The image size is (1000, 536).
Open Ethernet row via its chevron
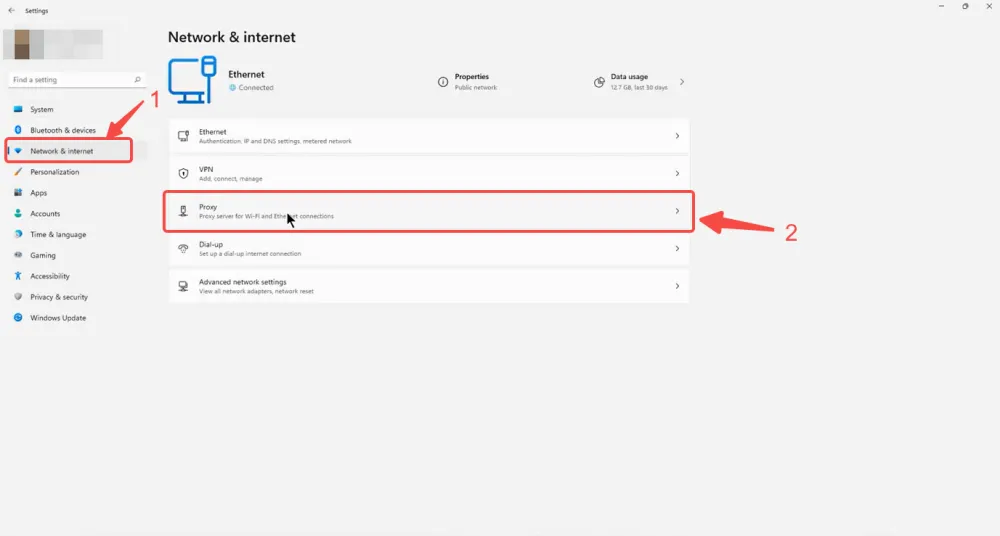coord(677,136)
